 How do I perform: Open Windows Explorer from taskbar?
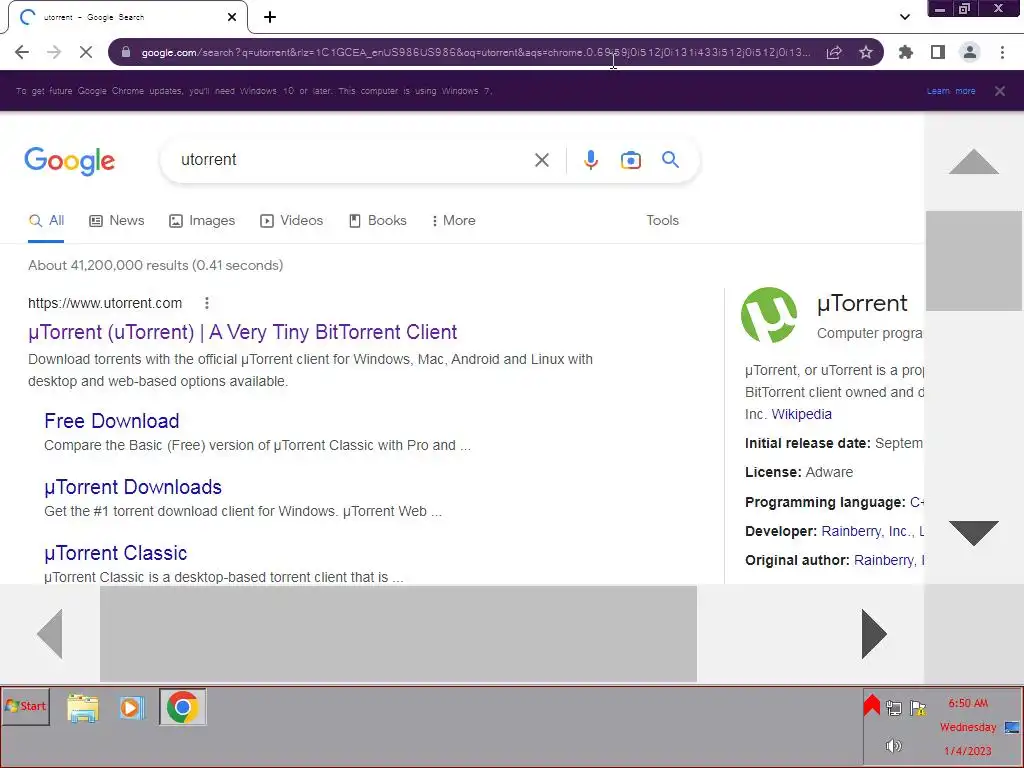[x=83, y=708]
